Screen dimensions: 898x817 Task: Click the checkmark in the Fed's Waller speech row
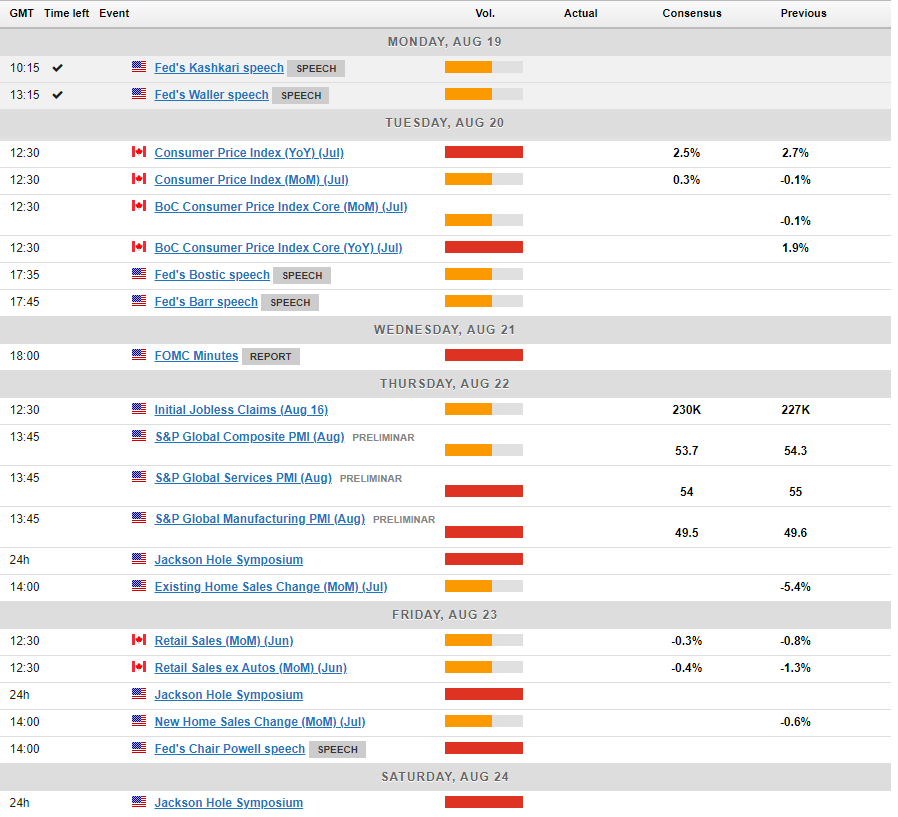coord(58,95)
